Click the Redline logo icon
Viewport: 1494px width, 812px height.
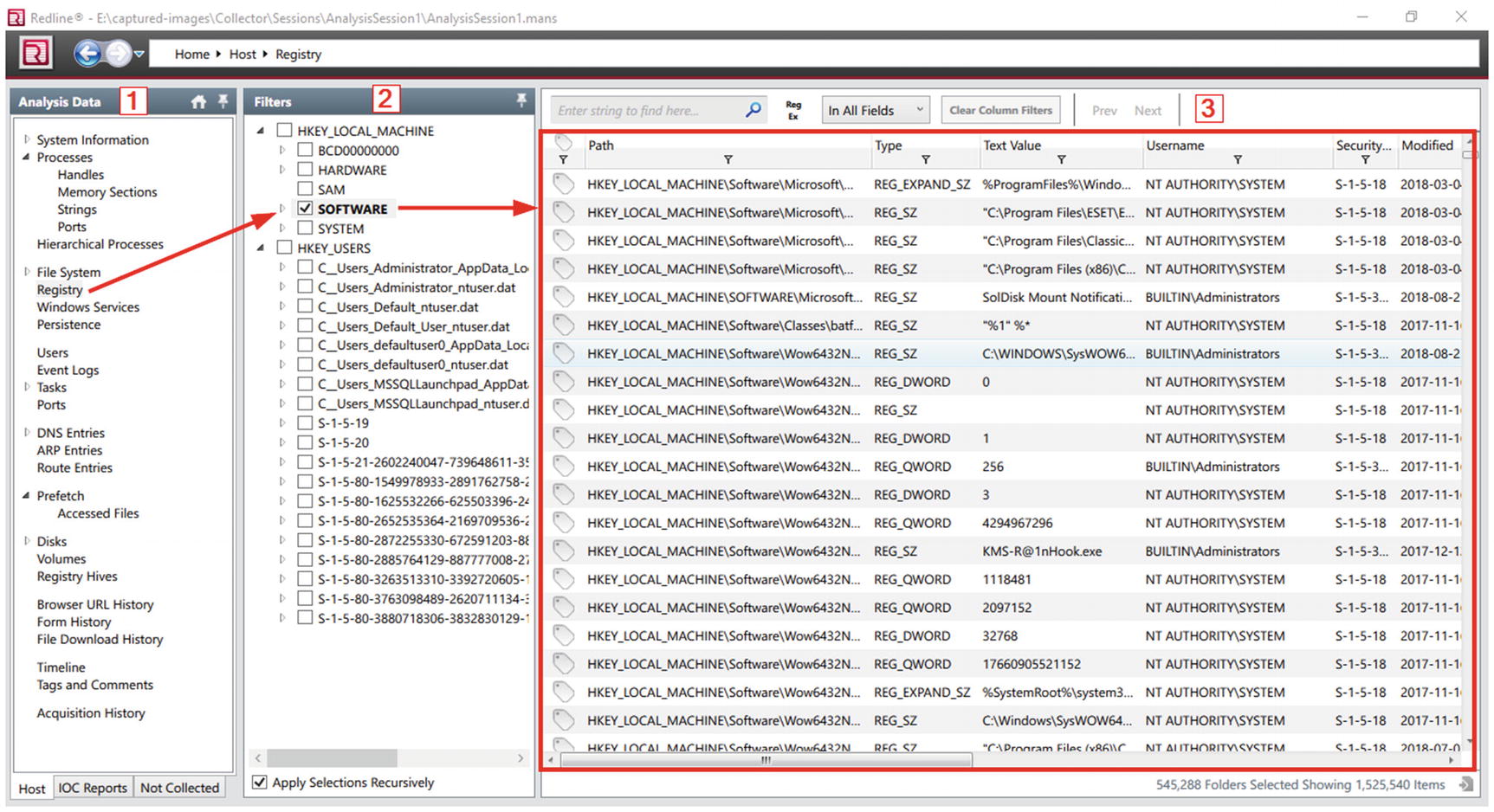[x=36, y=54]
